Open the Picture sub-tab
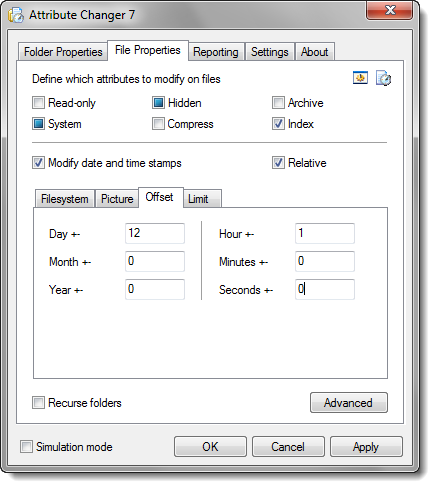The width and height of the screenshot is (435, 488). 117,199
